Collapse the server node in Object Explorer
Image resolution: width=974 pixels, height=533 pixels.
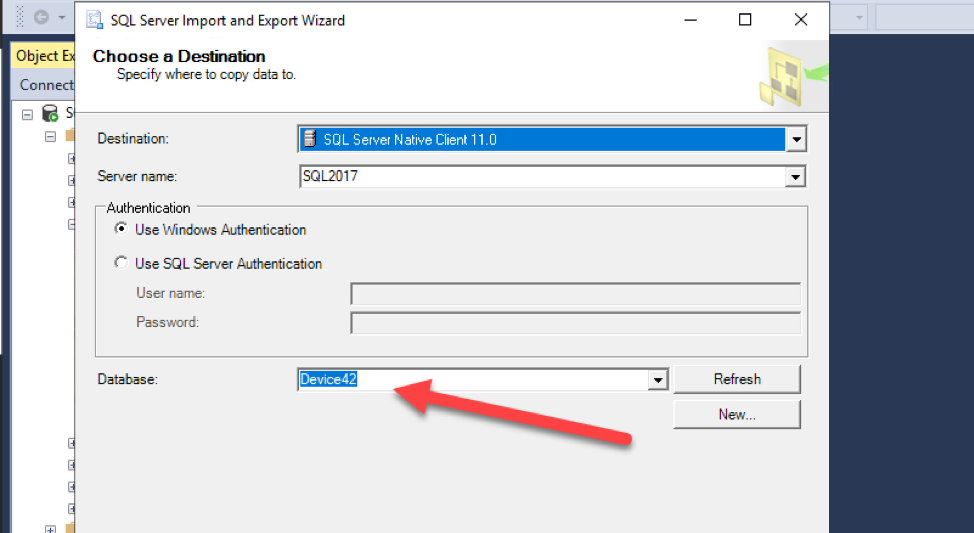tap(27, 114)
